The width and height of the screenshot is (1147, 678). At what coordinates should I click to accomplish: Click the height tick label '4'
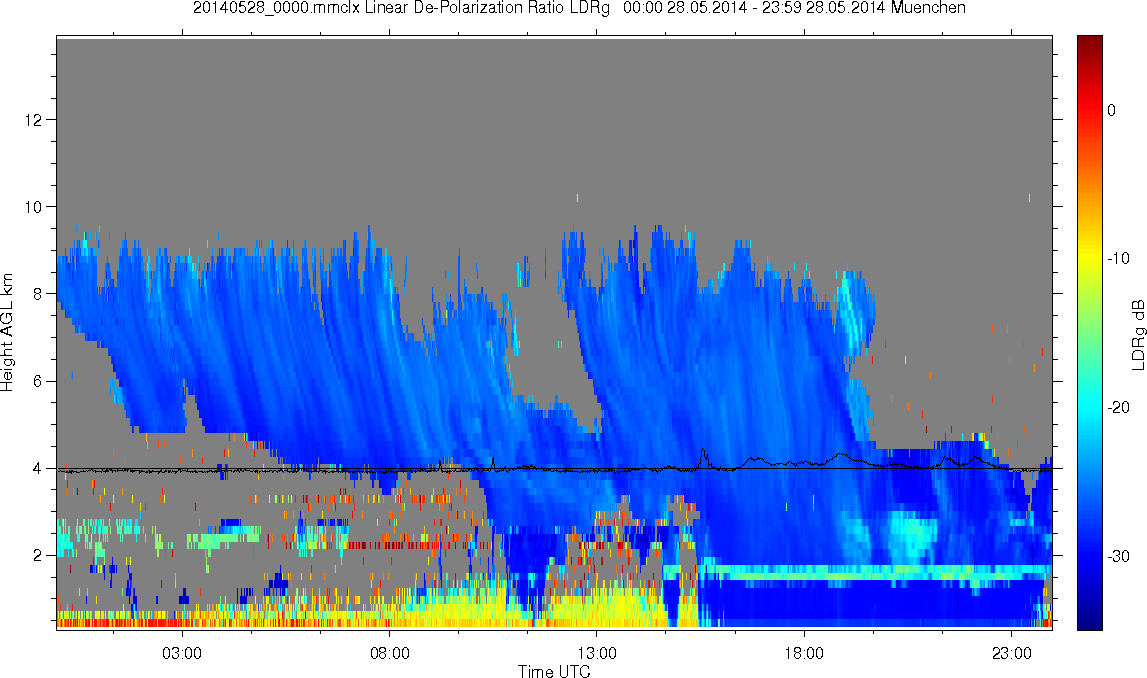coord(38,469)
